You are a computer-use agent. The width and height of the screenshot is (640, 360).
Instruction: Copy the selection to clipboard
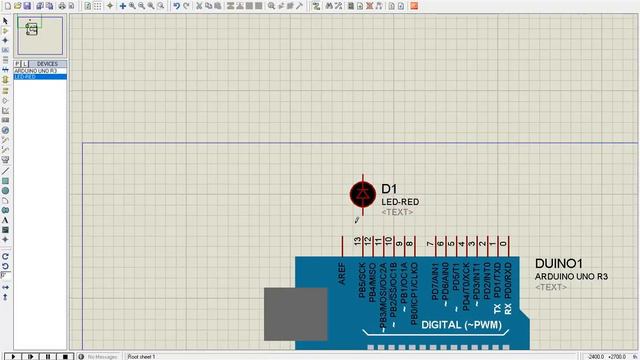(208, 6)
